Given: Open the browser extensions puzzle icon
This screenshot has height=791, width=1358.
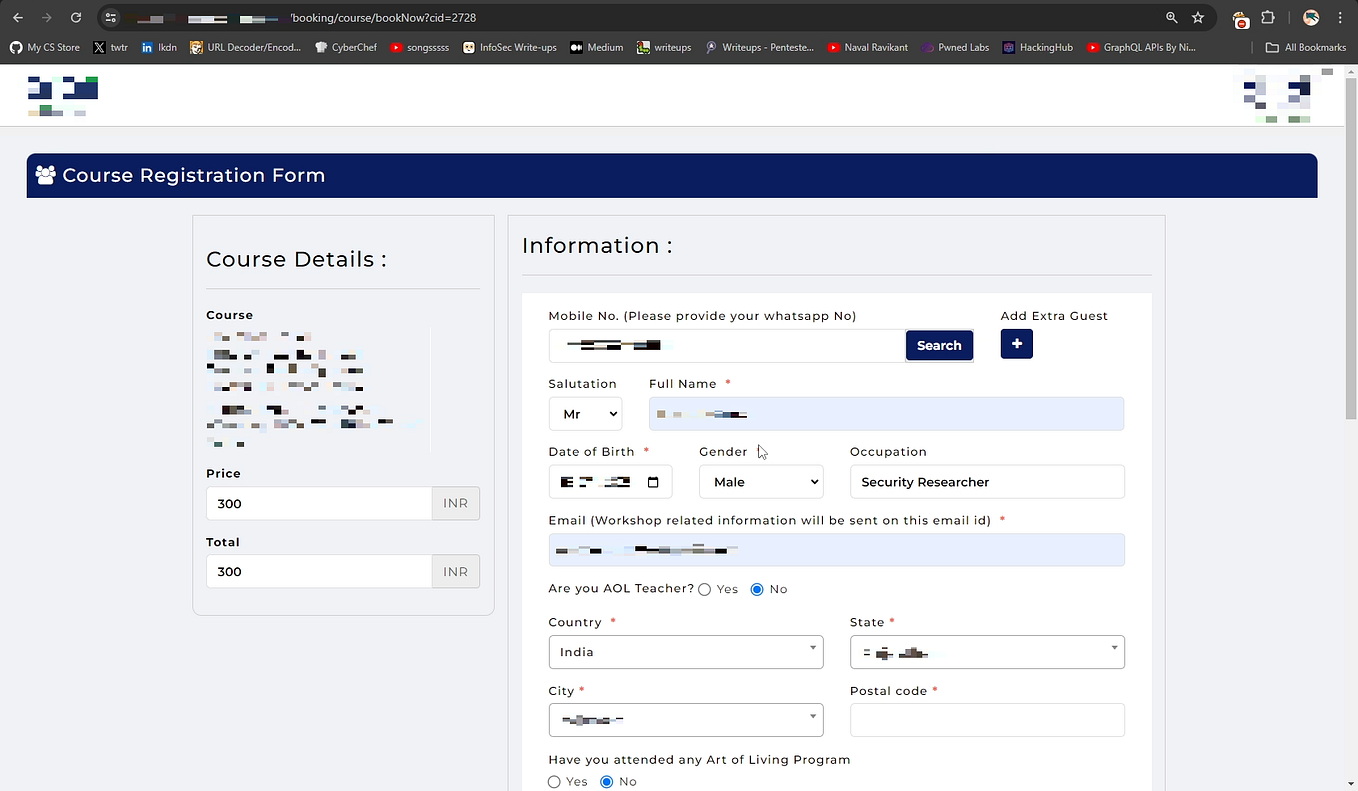Looking at the screenshot, I should [x=1268, y=17].
